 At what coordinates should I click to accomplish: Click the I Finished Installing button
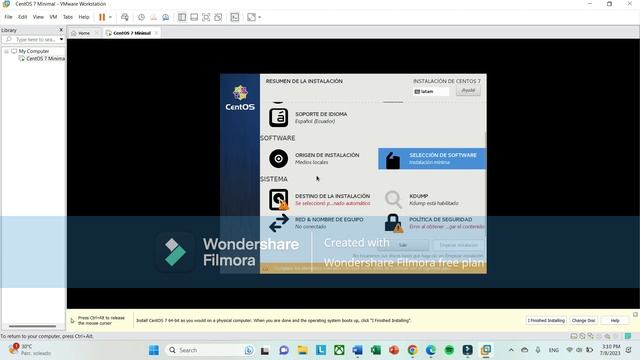pos(546,321)
